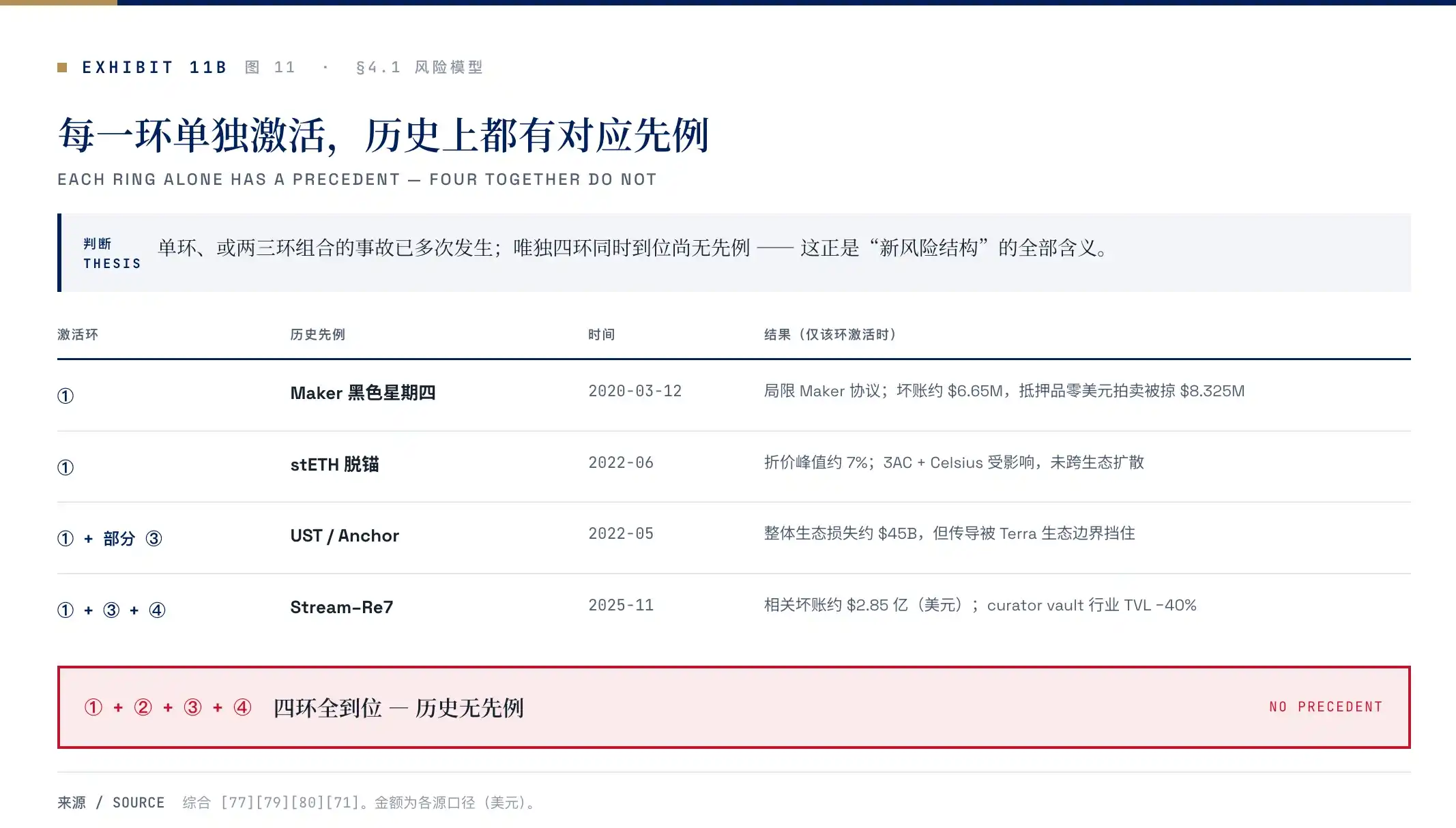Click the "§4.1 风险模型" section reference

tap(420, 68)
